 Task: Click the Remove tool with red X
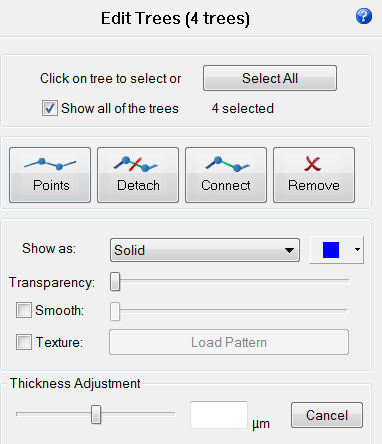coord(314,175)
